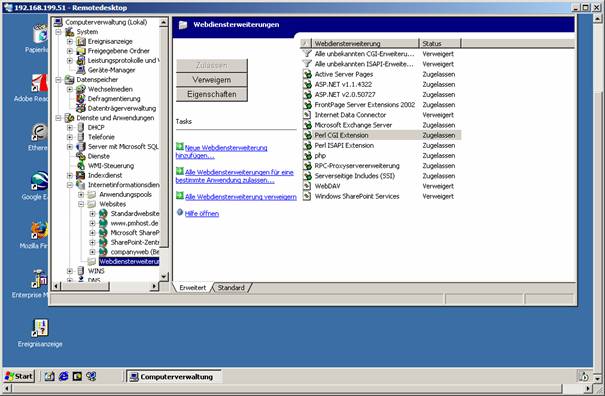
Task: Switch to the Erweitert tab
Action: [x=193, y=288]
